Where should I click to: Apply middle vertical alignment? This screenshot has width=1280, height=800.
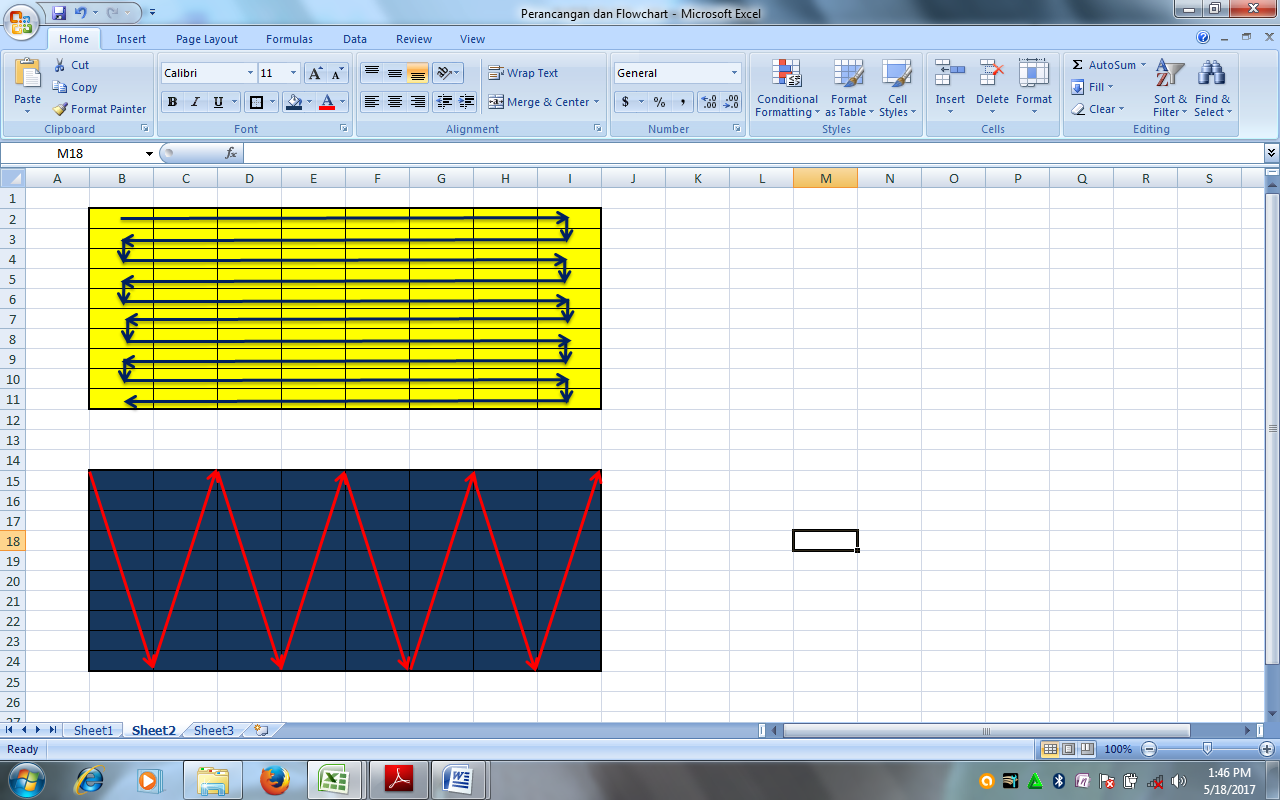tap(394, 73)
